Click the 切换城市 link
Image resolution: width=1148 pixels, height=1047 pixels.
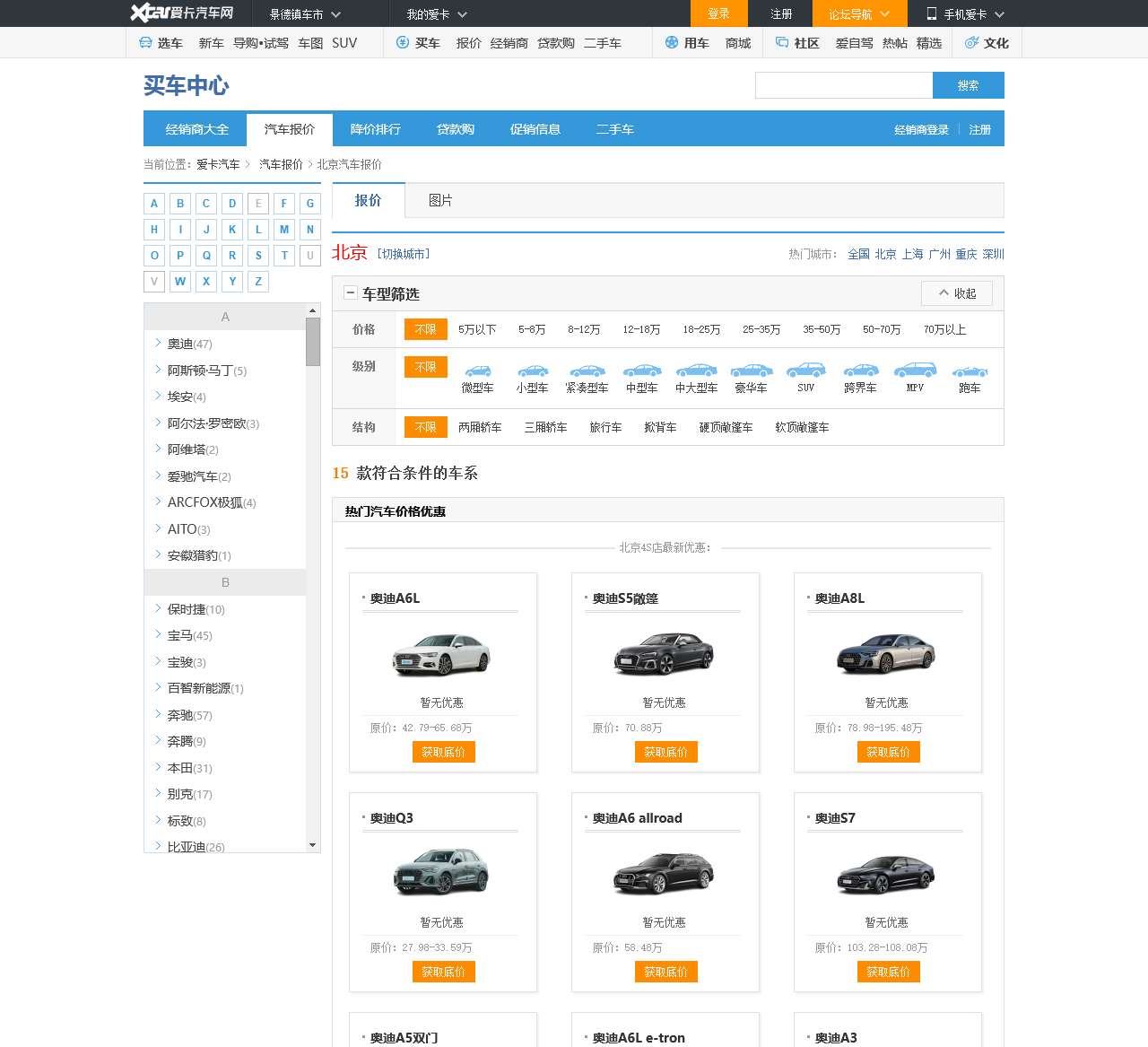pyautogui.click(x=403, y=254)
